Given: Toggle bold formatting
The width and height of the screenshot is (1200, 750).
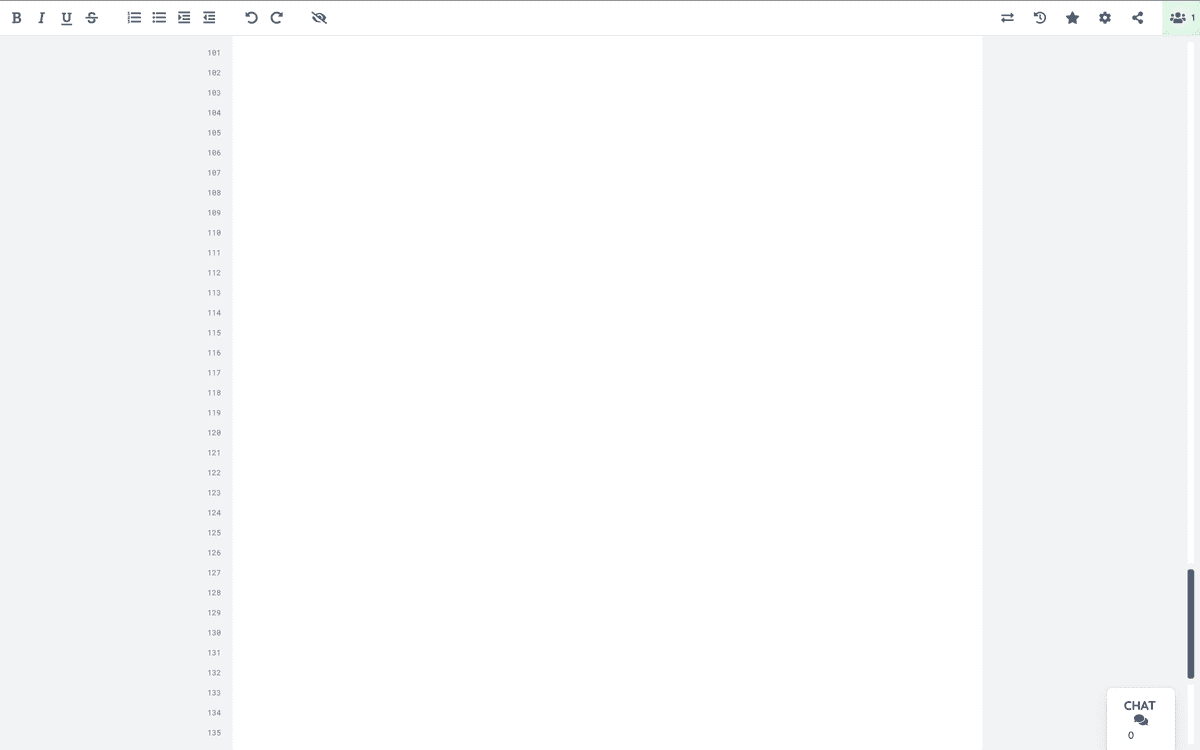Looking at the screenshot, I should 16,17.
